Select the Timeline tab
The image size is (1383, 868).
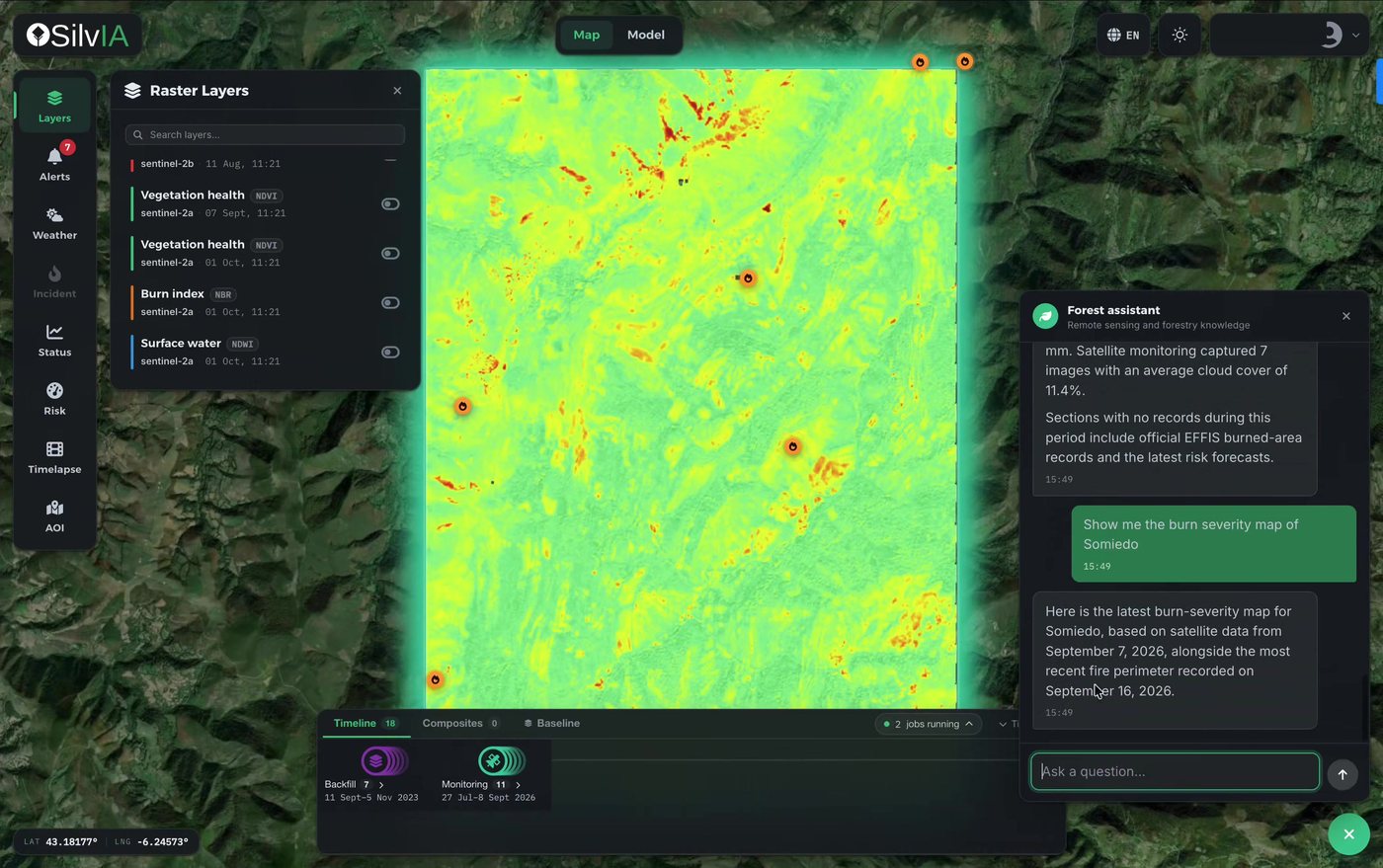[365, 724]
